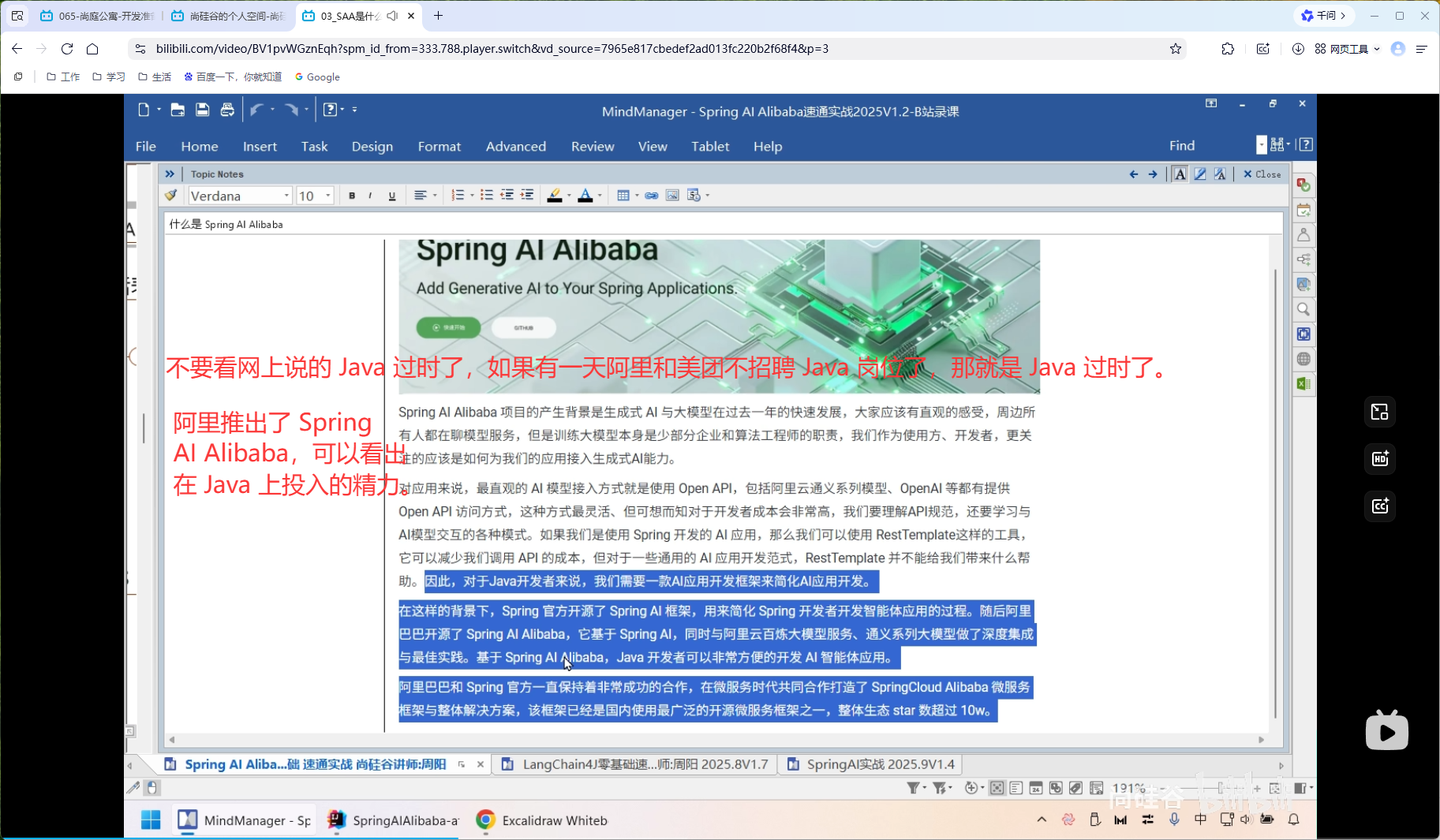Click the Undo arrow in quick access toolbar
1440x840 pixels.
tap(258, 110)
